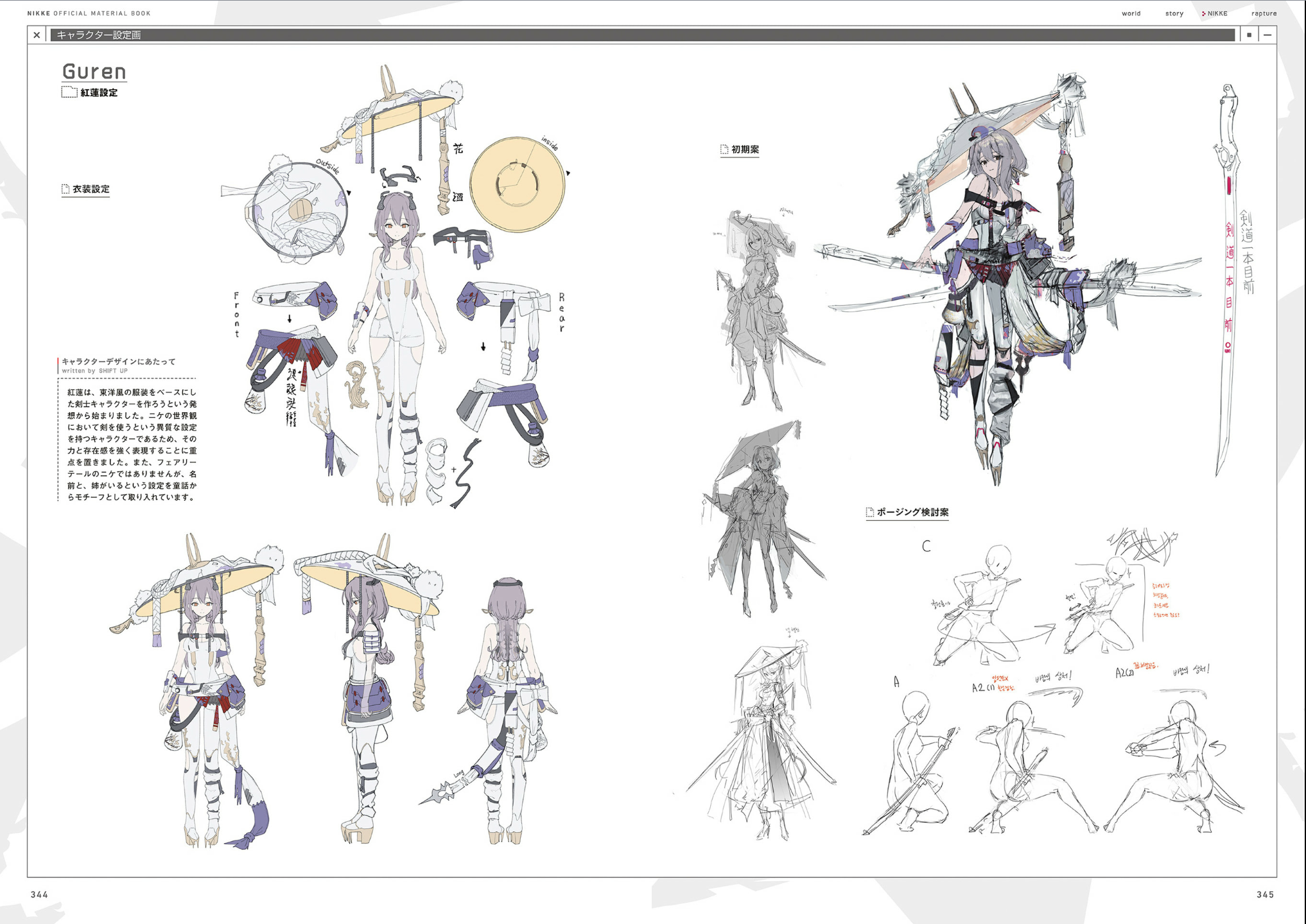Click the document icon beside 衣装設定
This screenshot has height=924, width=1306.
[x=65, y=189]
